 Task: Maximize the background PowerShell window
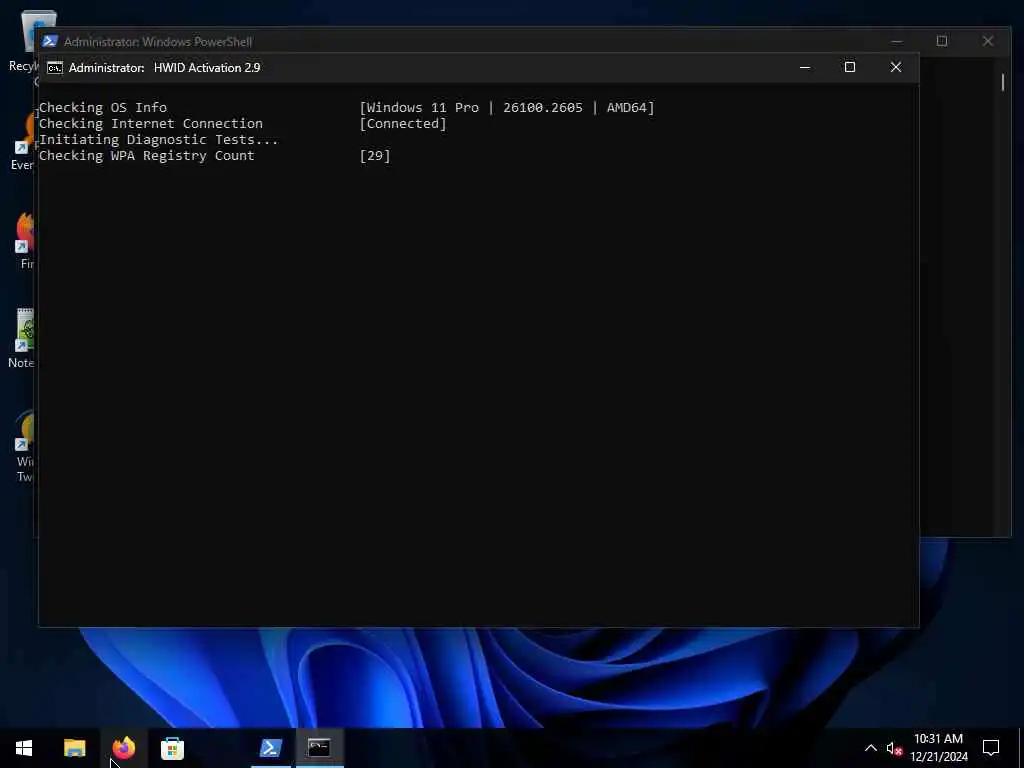(x=942, y=41)
